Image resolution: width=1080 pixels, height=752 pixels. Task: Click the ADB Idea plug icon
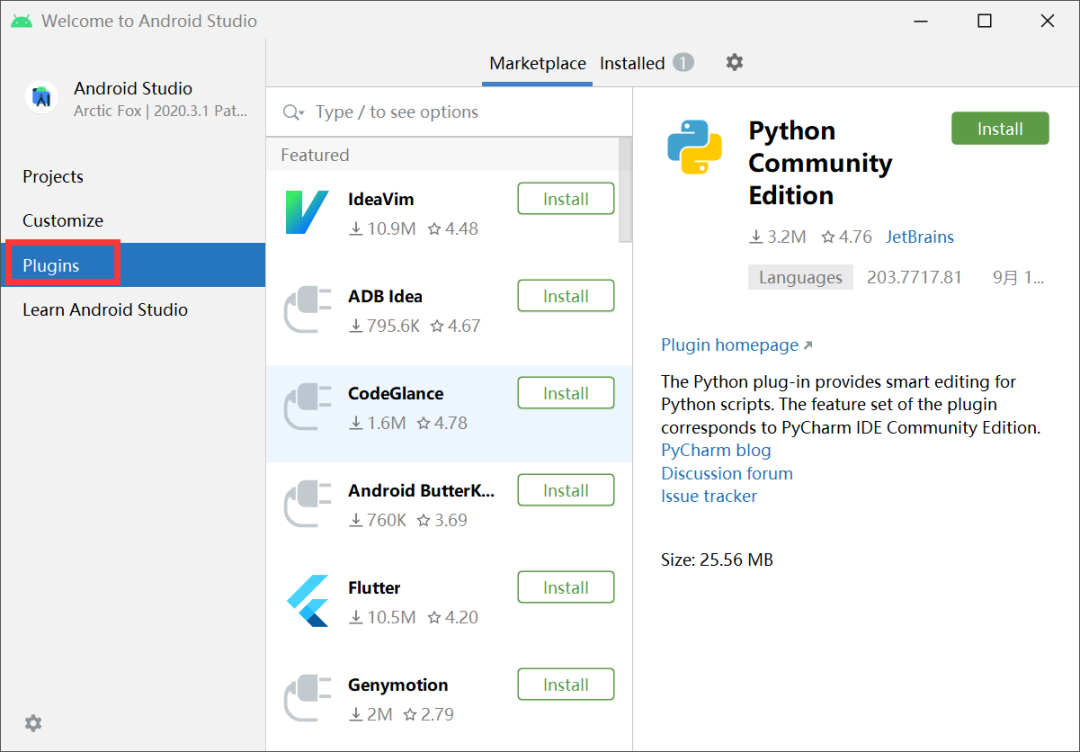(x=307, y=310)
